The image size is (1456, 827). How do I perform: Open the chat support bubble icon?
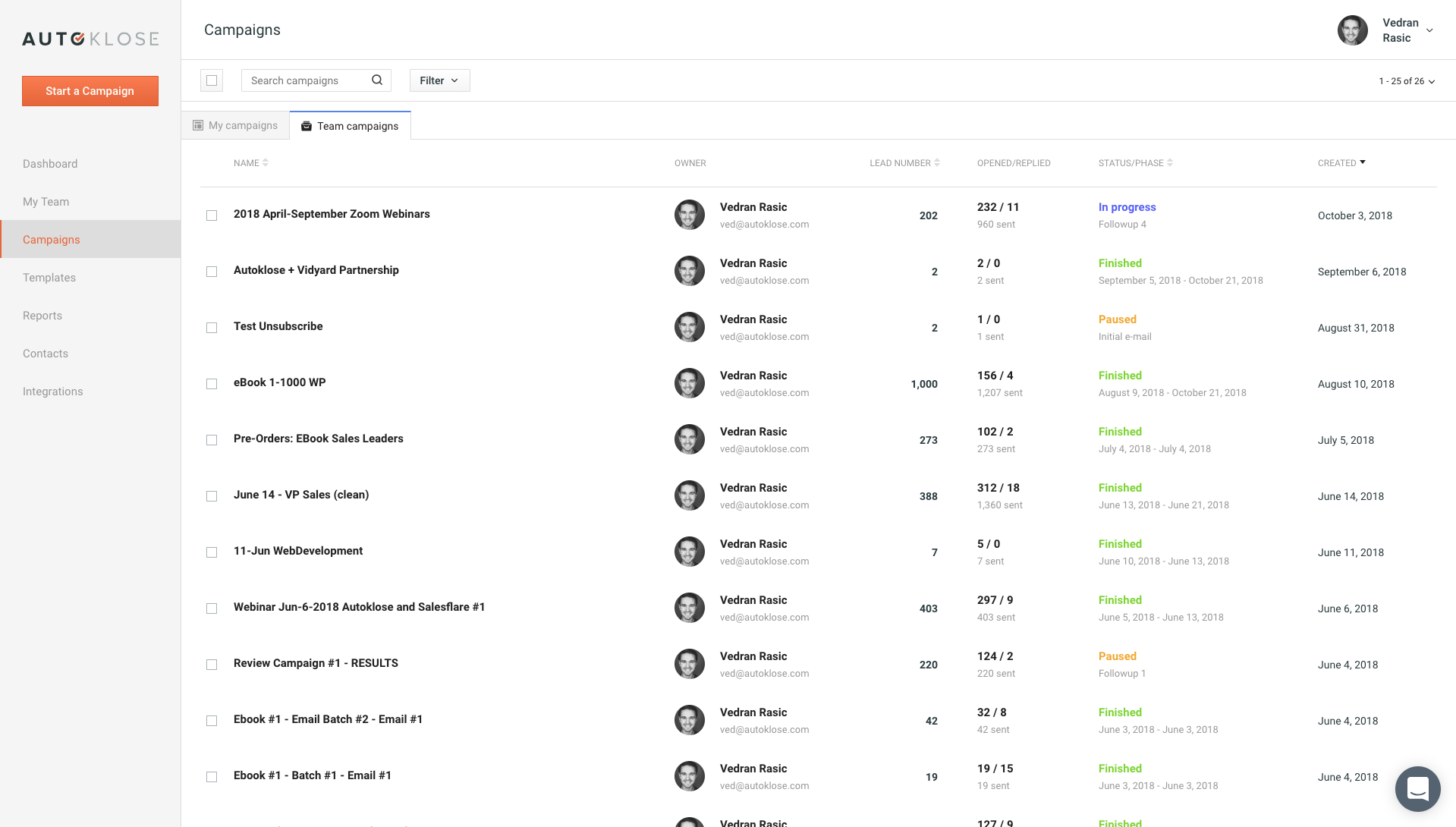tap(1417, 789)
